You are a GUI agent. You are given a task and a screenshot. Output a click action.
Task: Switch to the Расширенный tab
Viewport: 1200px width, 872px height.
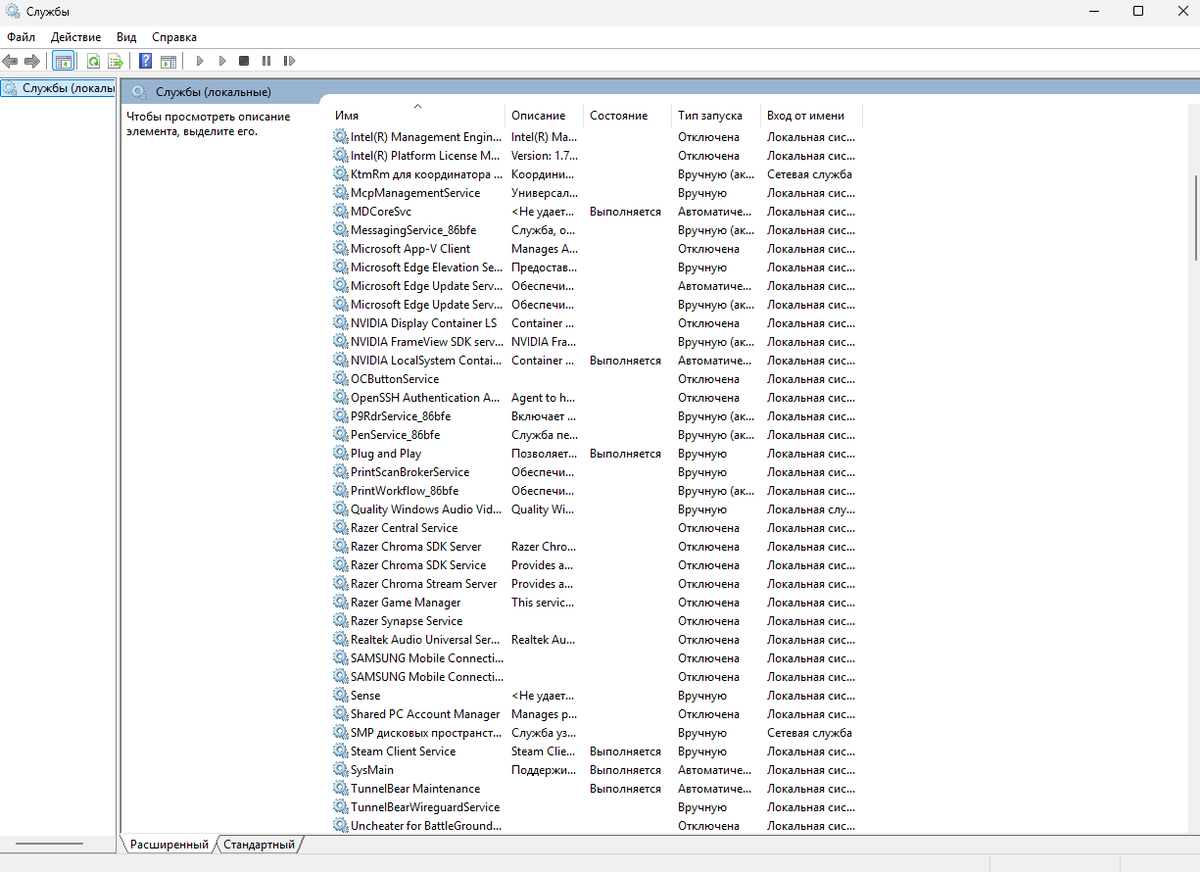click(169, 845)
